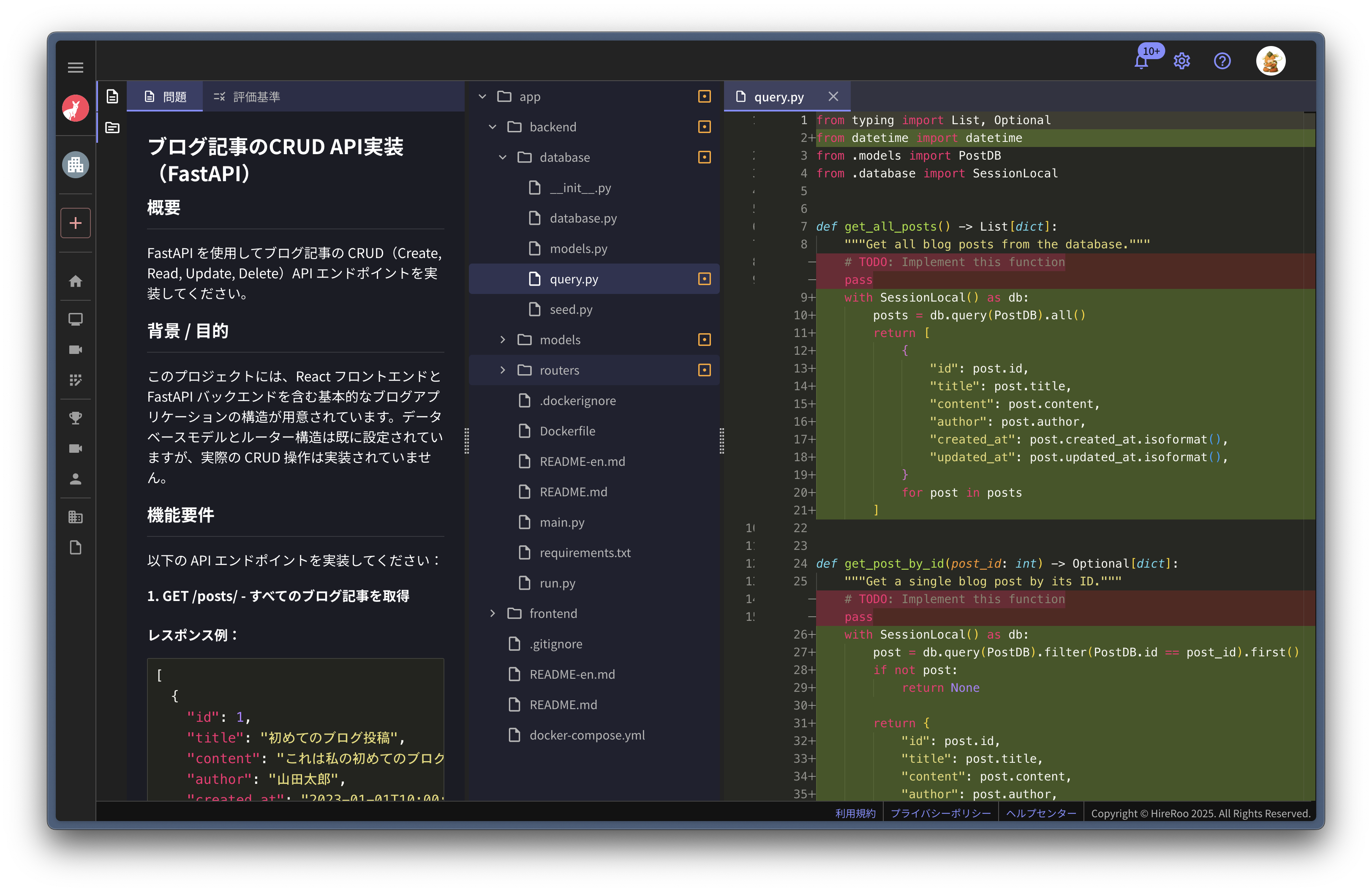The height and width of the screenshot is (892, 1372).
Task: Toggle modified marker beside routers folder
Action: pyautogui.click(x=704, y=370)
